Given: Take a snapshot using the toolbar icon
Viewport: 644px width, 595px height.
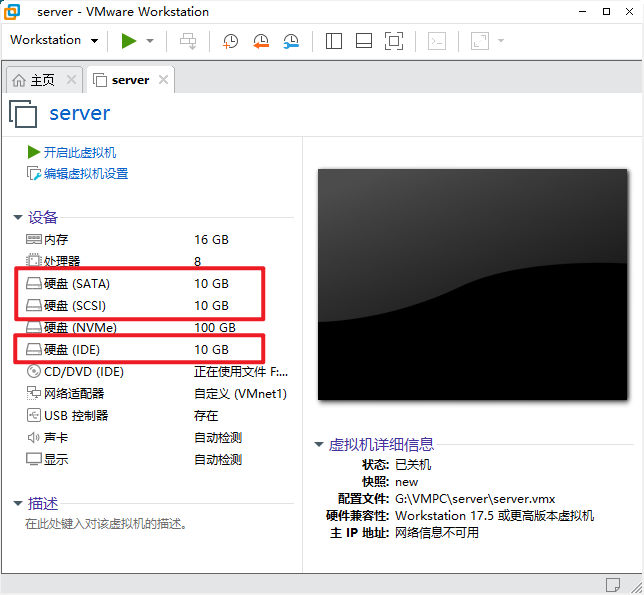Looking at the screenshot, I should [230, 41].
